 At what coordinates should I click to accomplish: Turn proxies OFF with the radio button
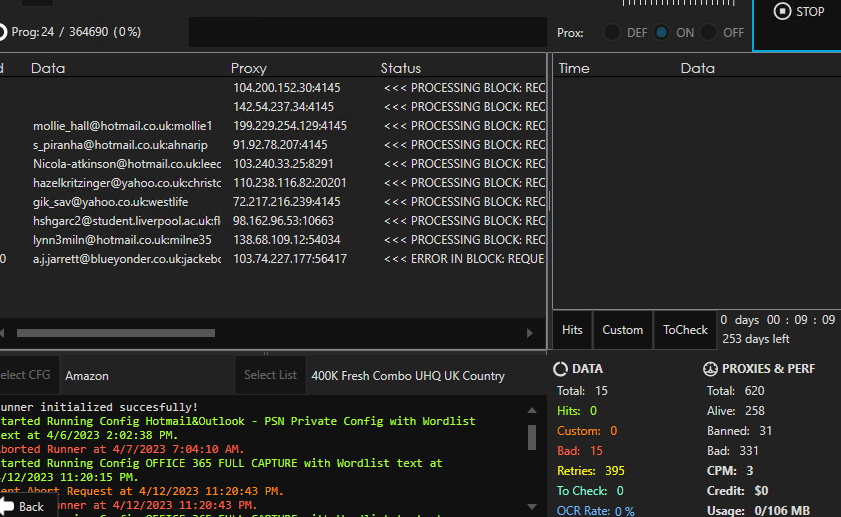(709, 33)
